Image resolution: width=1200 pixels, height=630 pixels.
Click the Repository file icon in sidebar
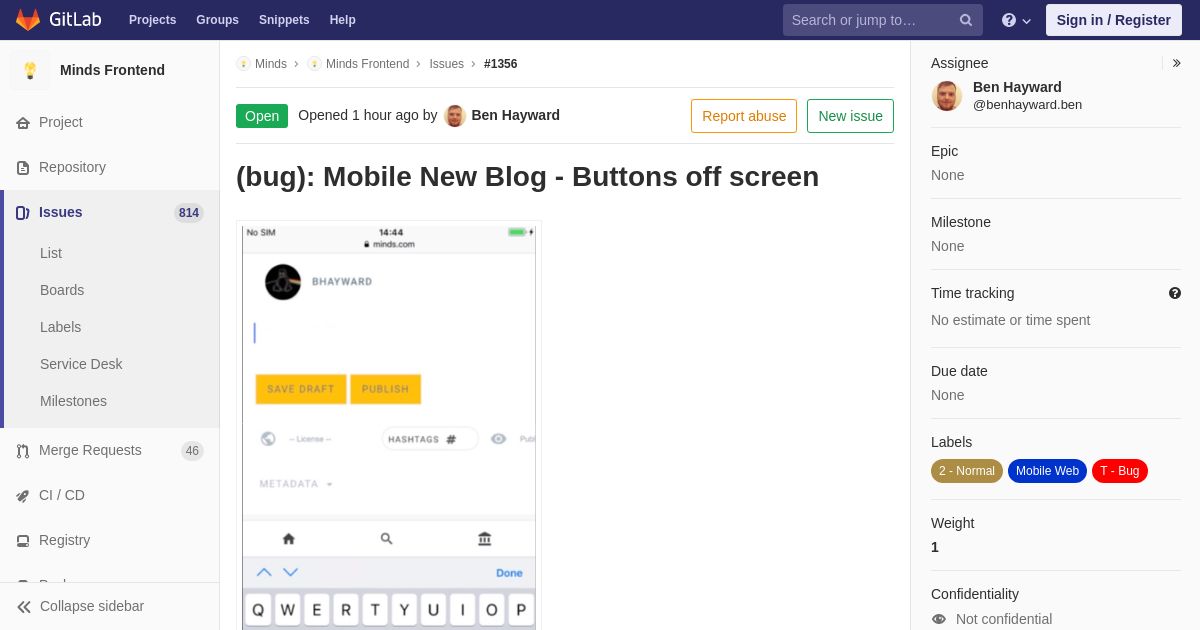(x=23, y=168)
